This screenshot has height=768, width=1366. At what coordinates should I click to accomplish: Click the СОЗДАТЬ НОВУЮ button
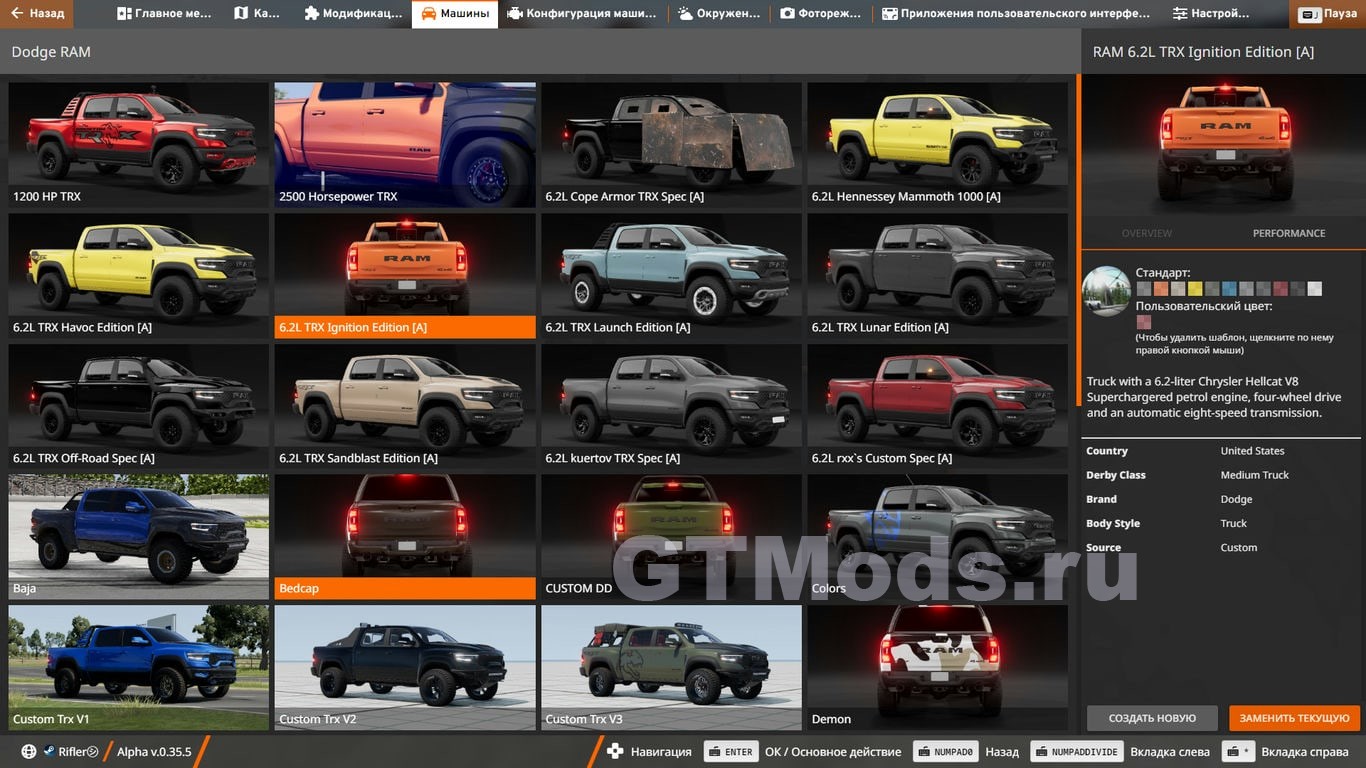pos(1152,718)
